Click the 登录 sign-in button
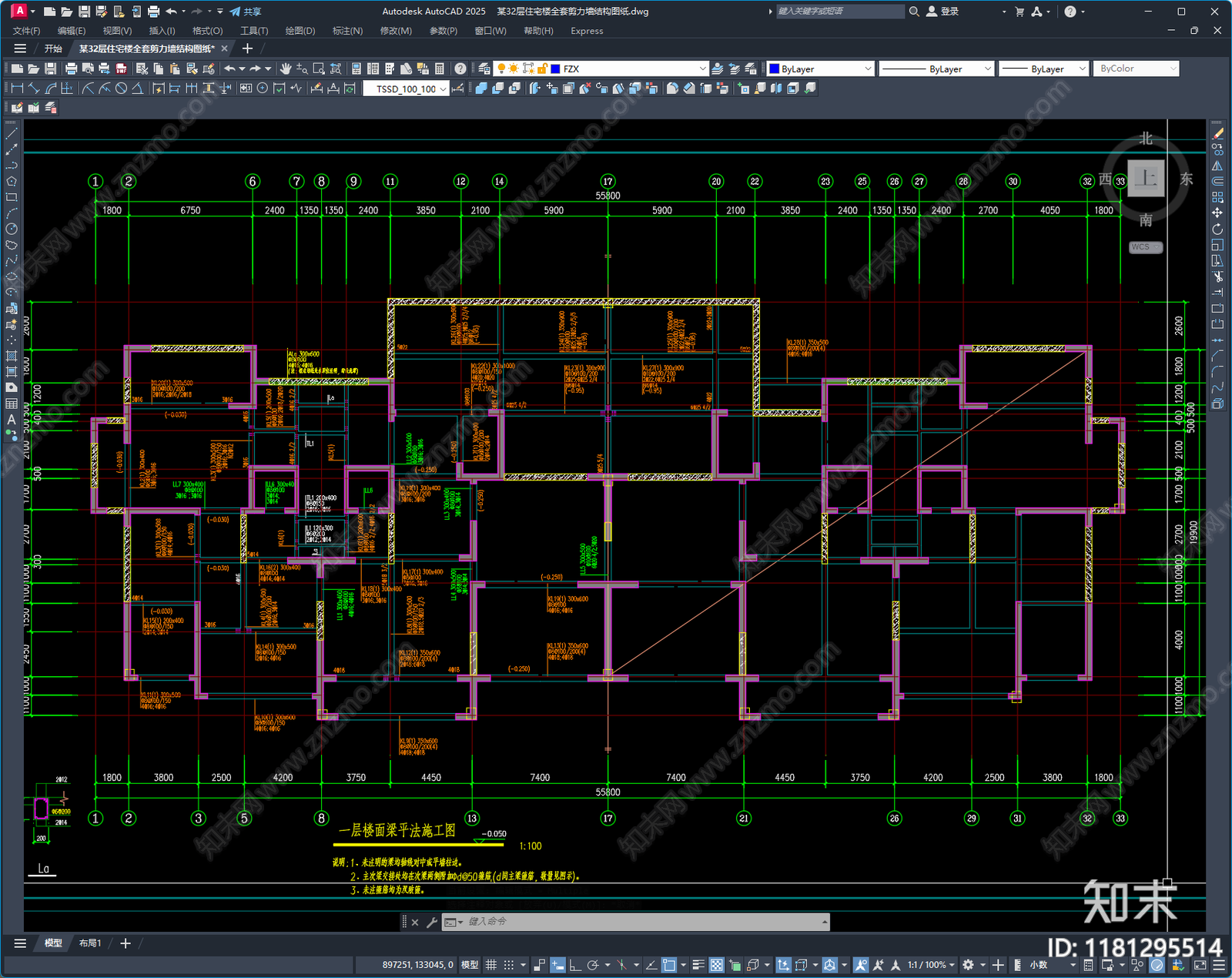 click(943, 12)
